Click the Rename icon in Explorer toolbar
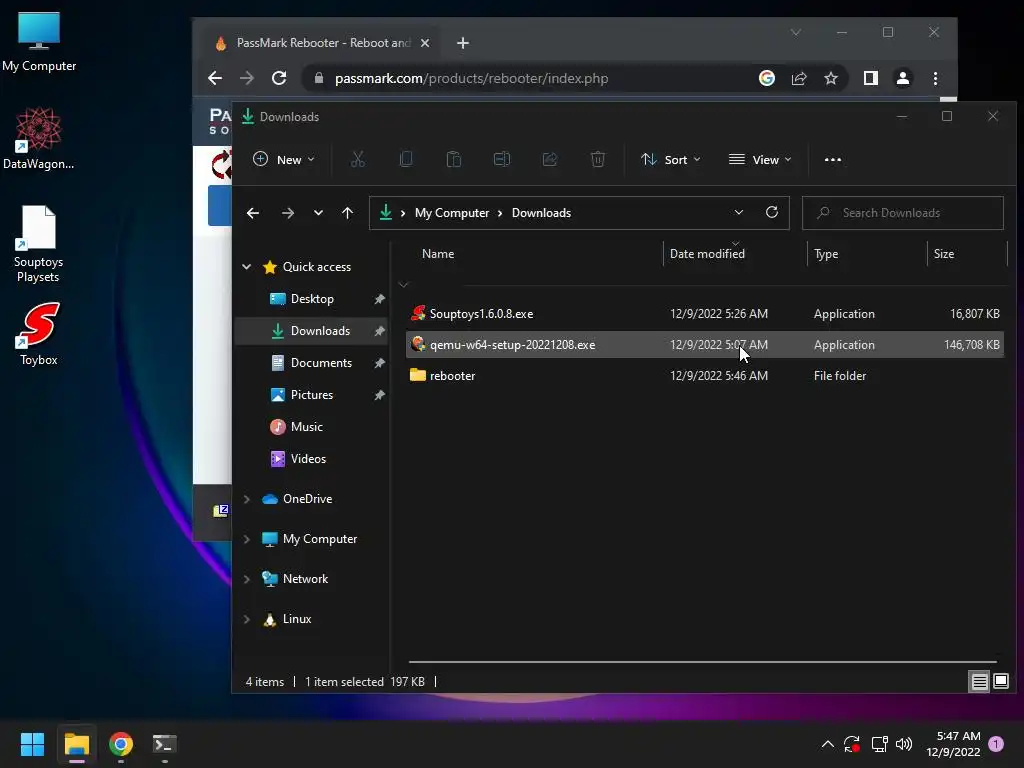This screenshot has height=768, width=1024. 502,159
